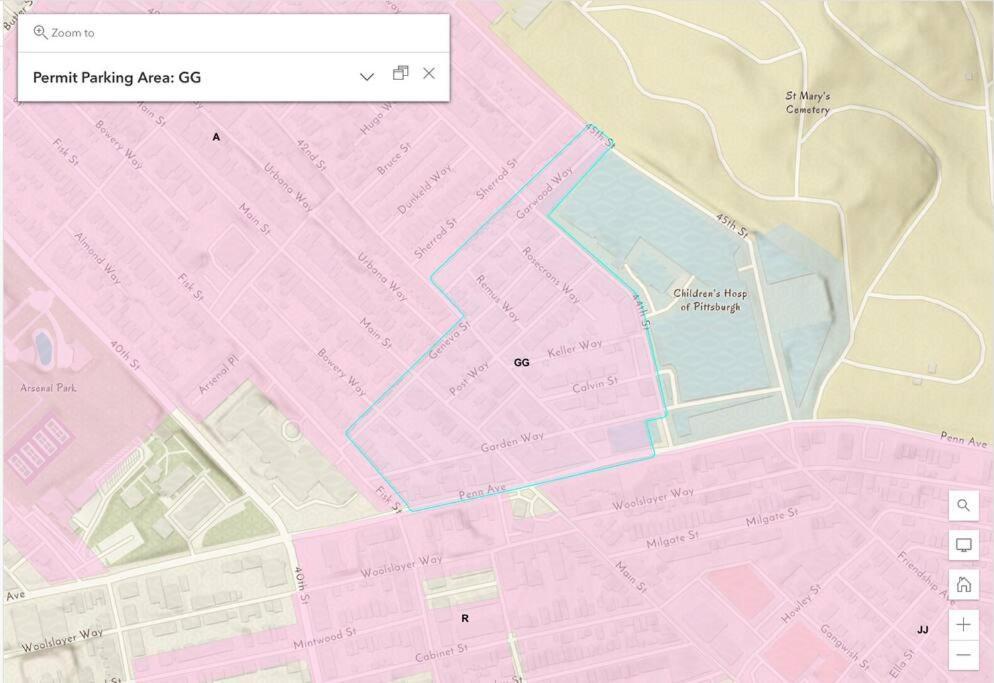Screen dimensions: 994x683
Task: Click the monitor screen map button
Action: 964,545
